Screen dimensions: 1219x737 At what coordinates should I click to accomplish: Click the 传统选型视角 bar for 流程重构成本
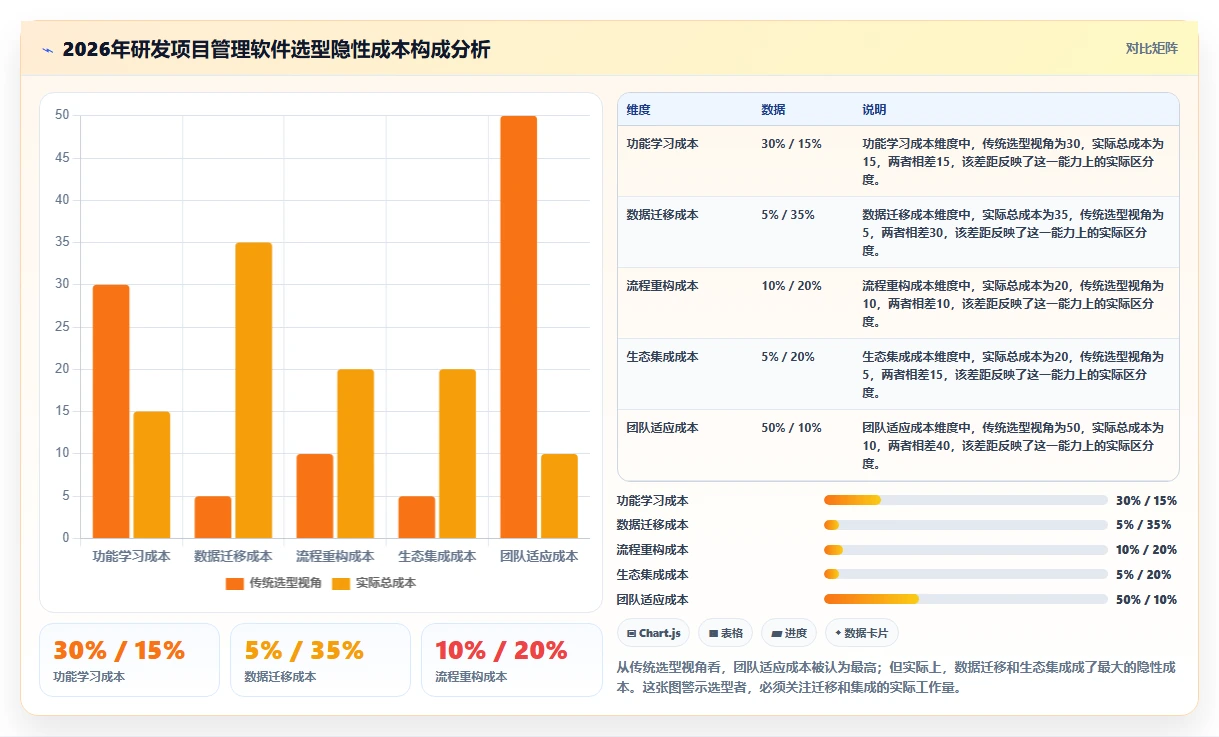click(x=315, y=496)
